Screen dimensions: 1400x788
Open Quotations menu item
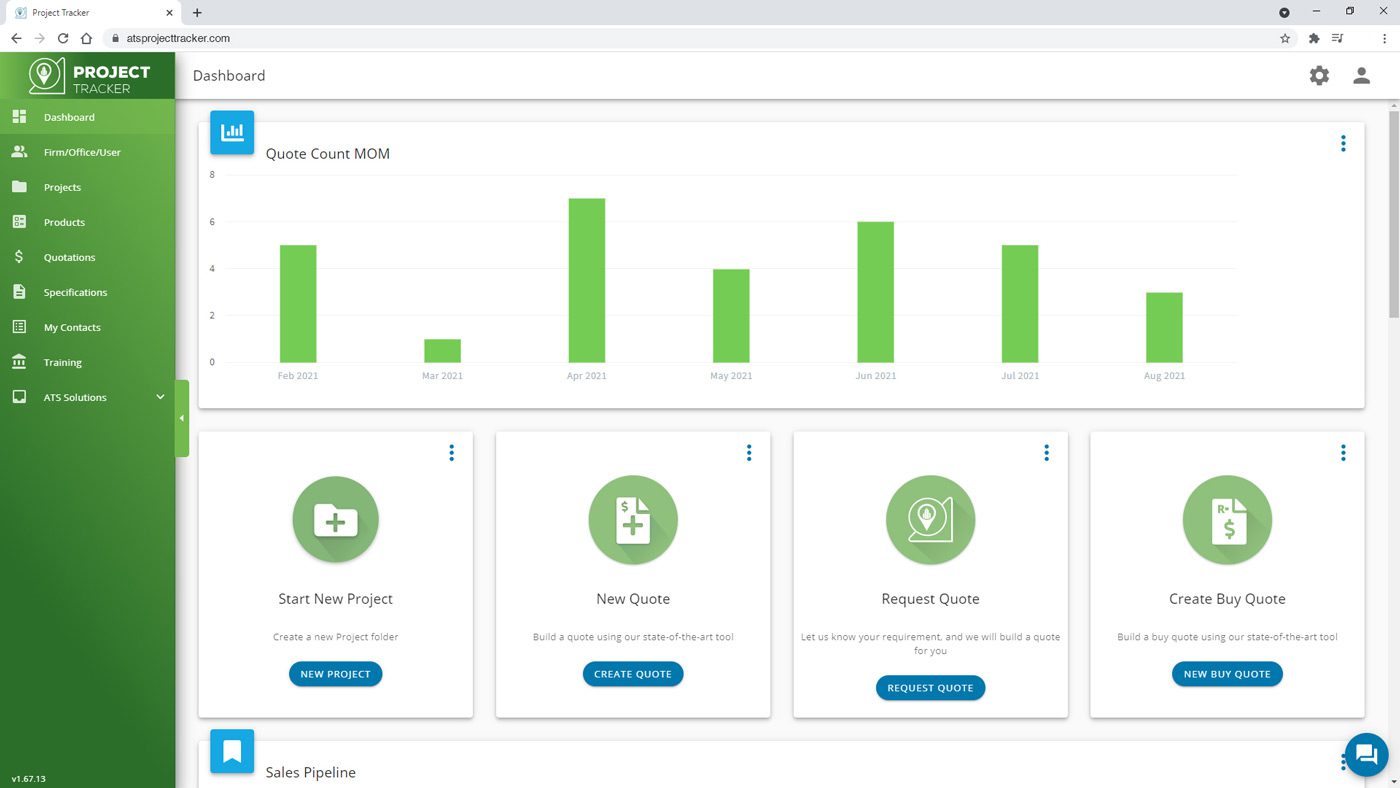87,257
